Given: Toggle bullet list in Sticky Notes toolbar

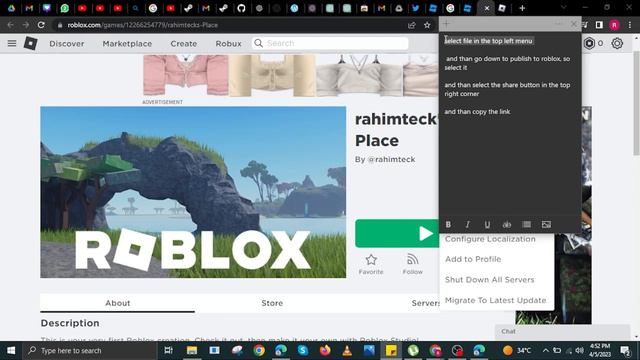Looking at the screenshot, I should (527, 224).
